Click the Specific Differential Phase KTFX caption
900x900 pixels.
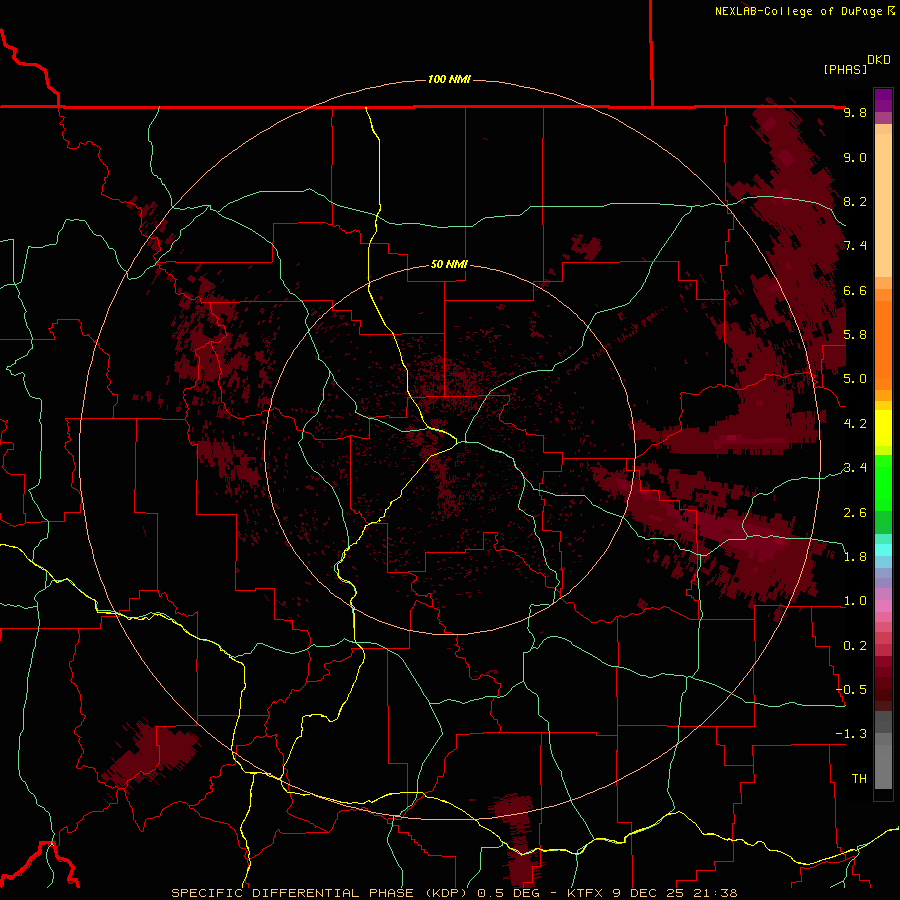point(455,893)
